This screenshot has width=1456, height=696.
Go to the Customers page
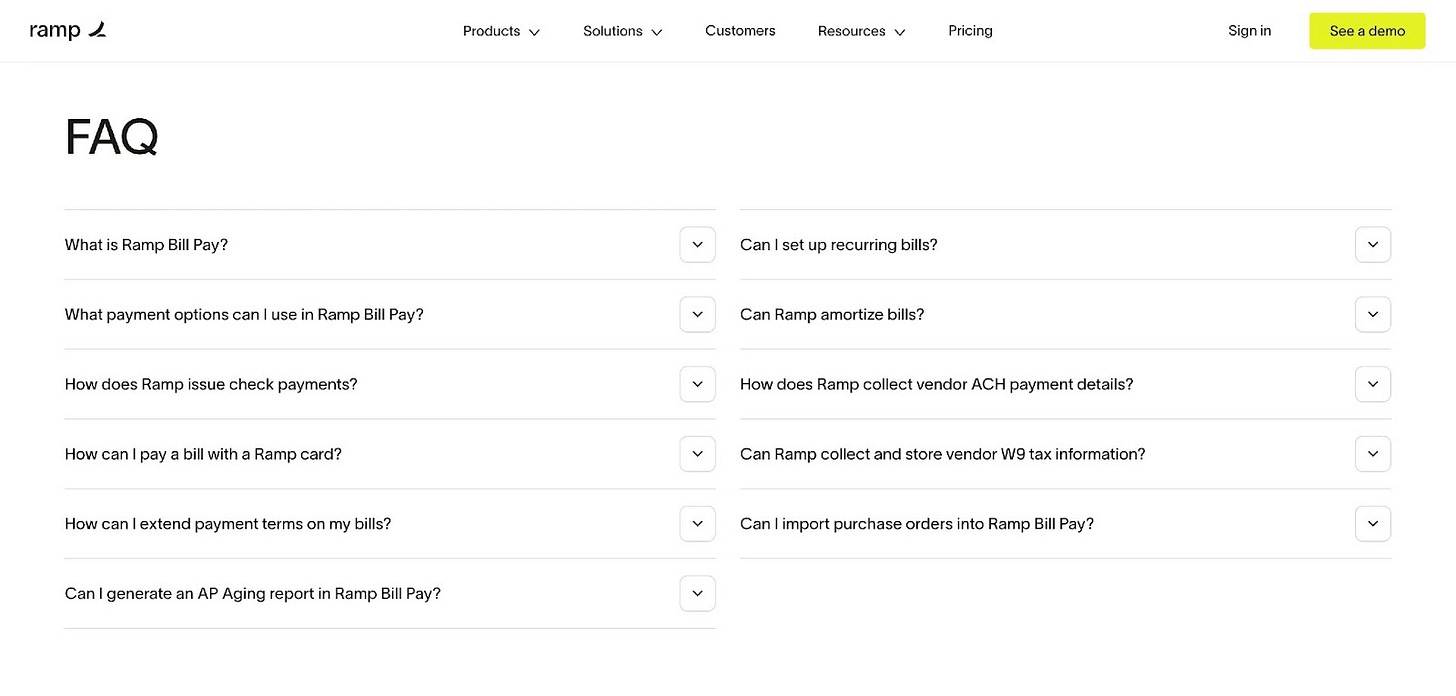(x=740, y=31)
